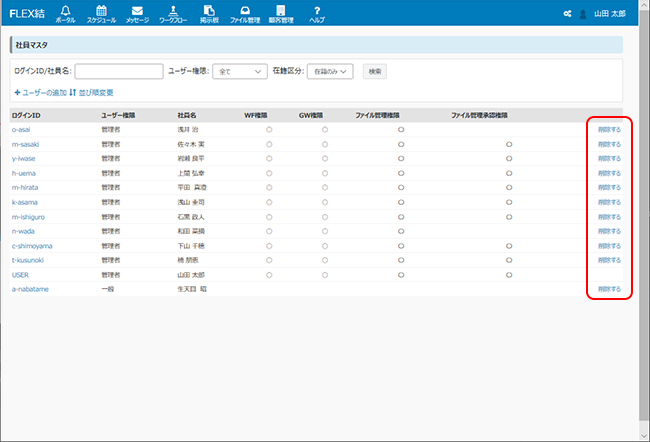Open the m-ishiguro login ID
Screen dimensions: 650x442
pos(28,217)
